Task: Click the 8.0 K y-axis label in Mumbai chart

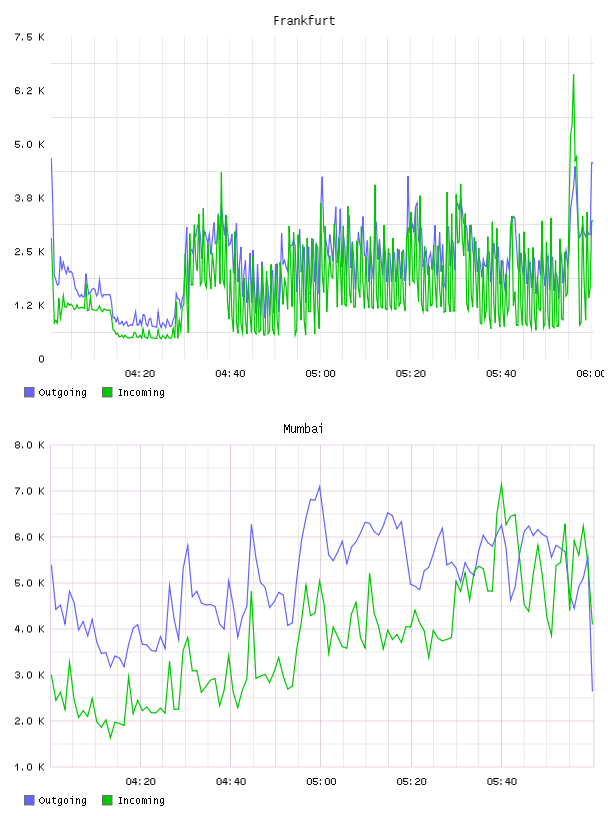Action: tap(29, 445)
